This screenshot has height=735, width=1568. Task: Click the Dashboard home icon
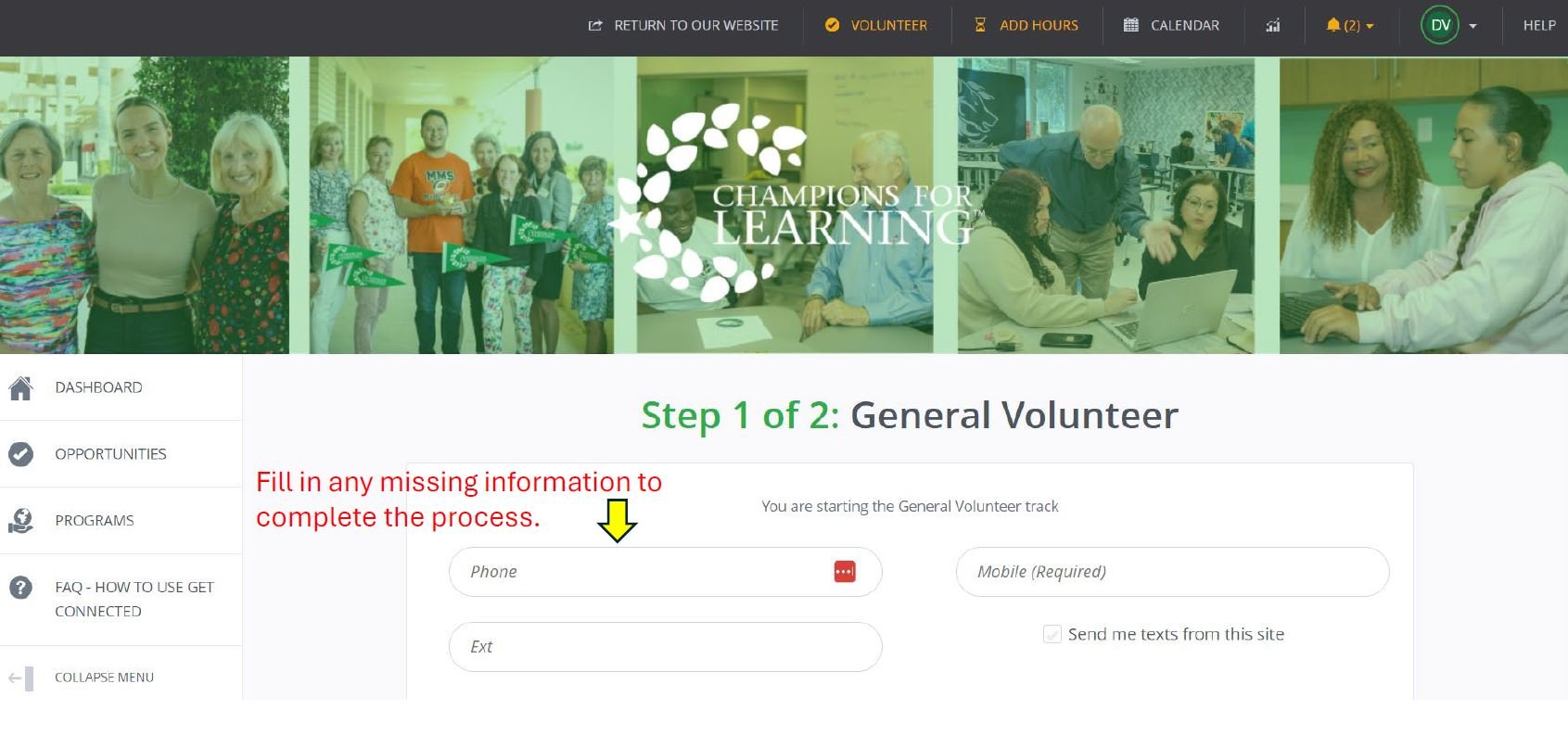pos(20,387)
